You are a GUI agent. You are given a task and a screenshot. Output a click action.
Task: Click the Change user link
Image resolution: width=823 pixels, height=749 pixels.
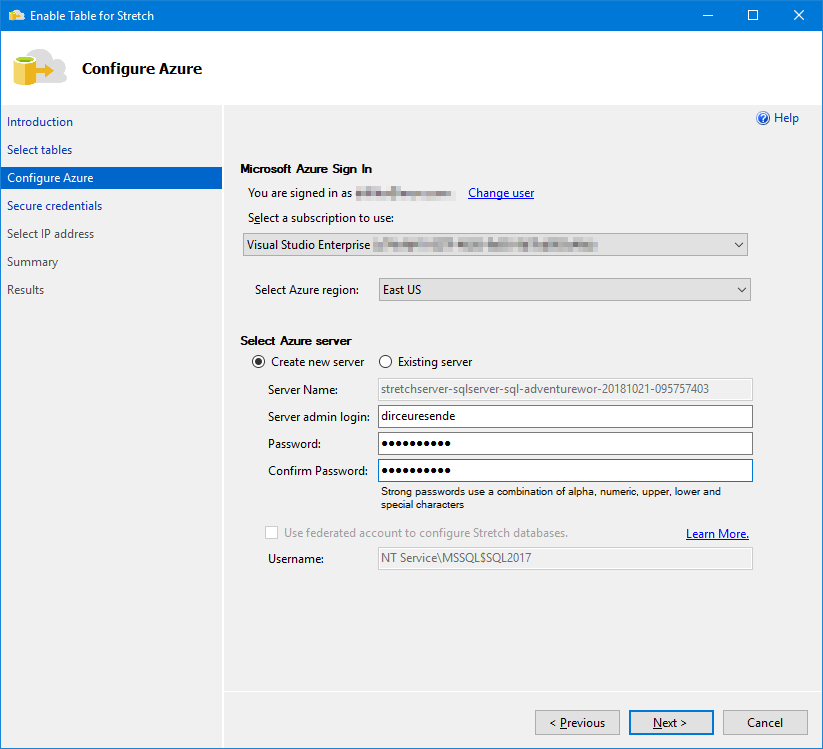tap(501, 193)
